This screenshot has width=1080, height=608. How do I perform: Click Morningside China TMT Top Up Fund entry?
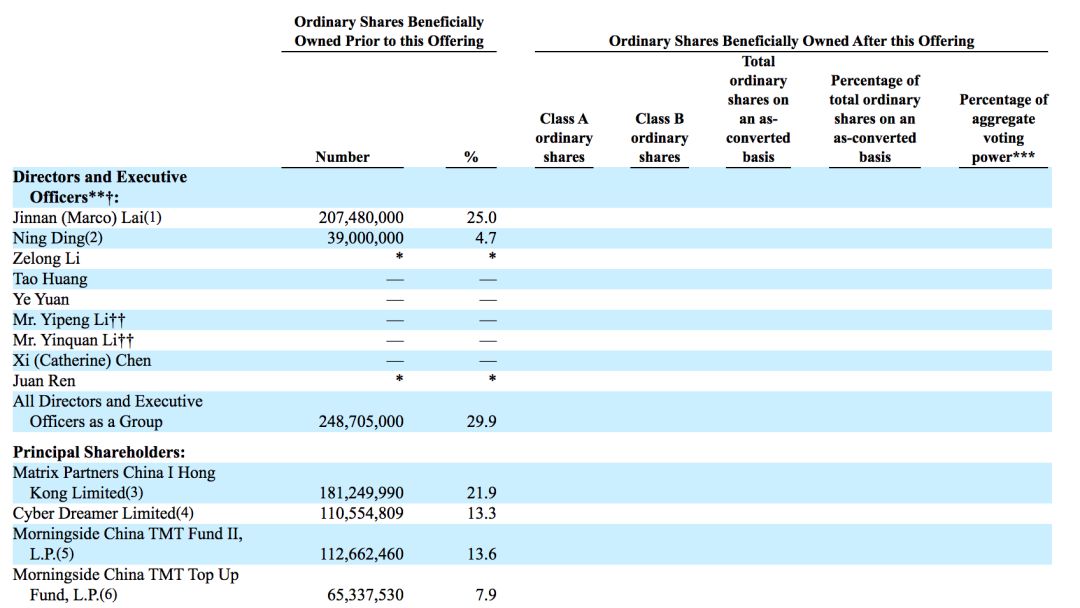125,585
